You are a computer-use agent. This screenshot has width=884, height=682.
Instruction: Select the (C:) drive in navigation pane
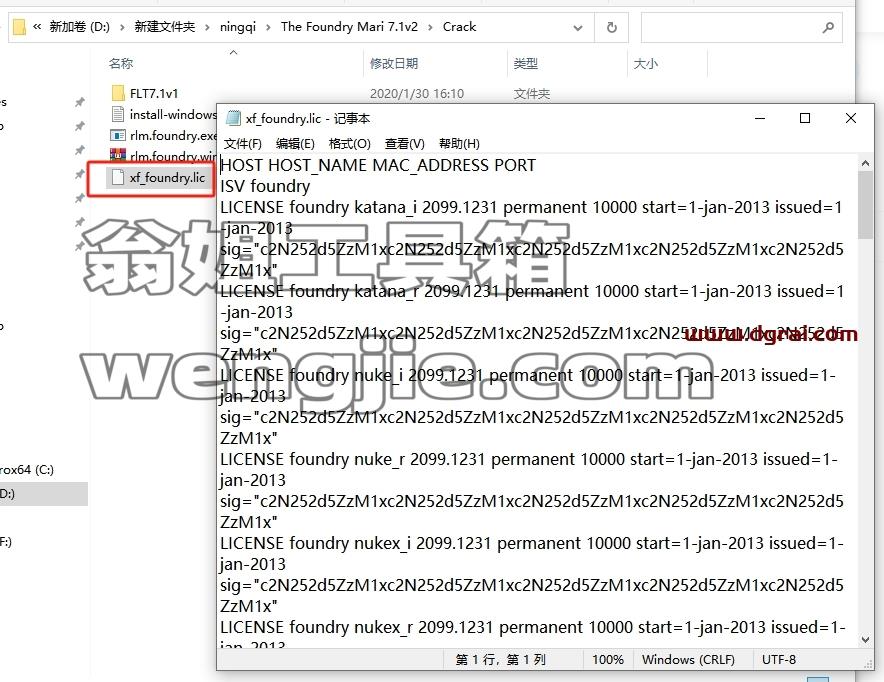(26, 470)
